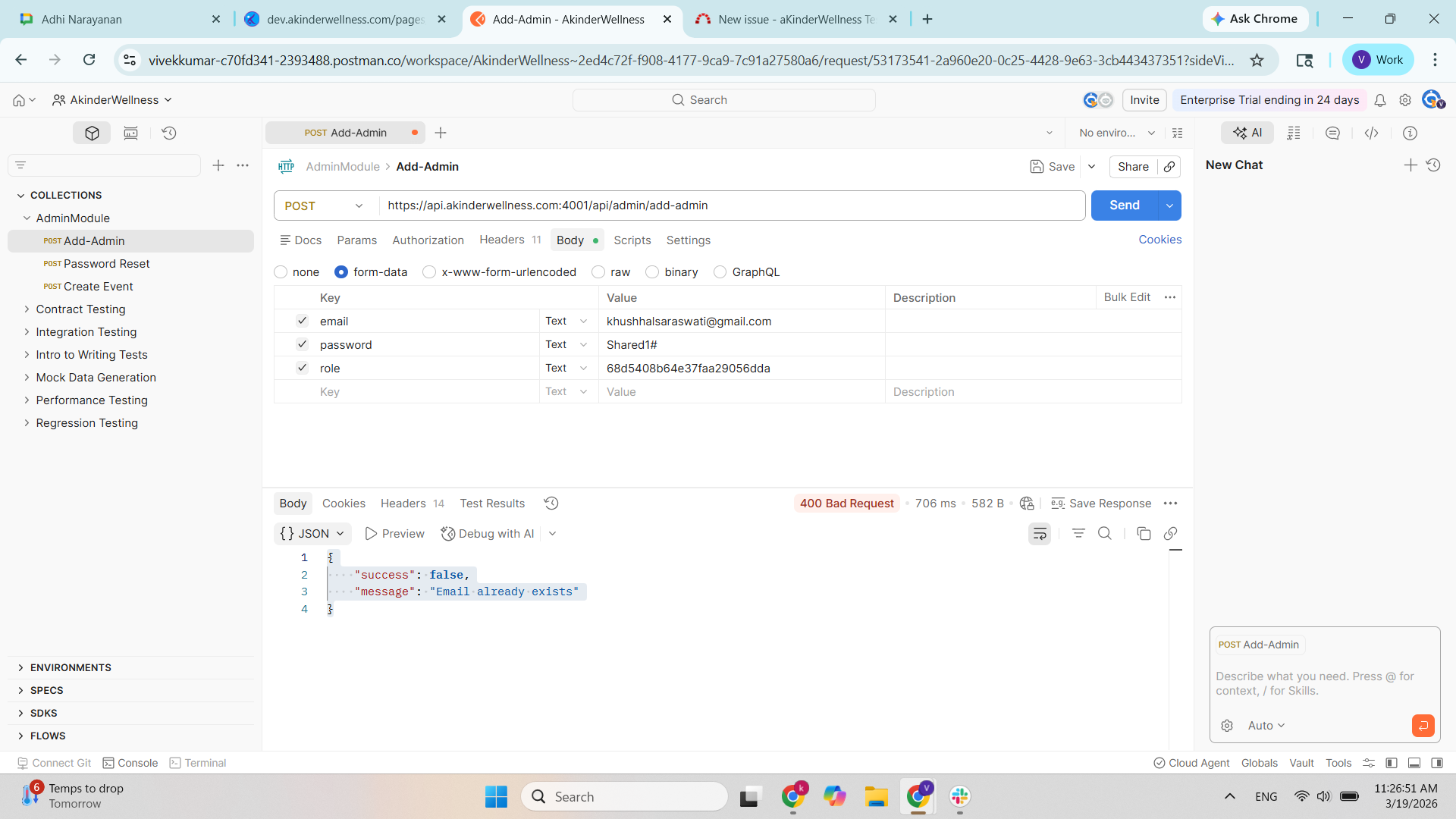This screenshot has height=819, width=1456.
Task: Toggle the wrap lines icon in response
Action: tap(1040, 534)
